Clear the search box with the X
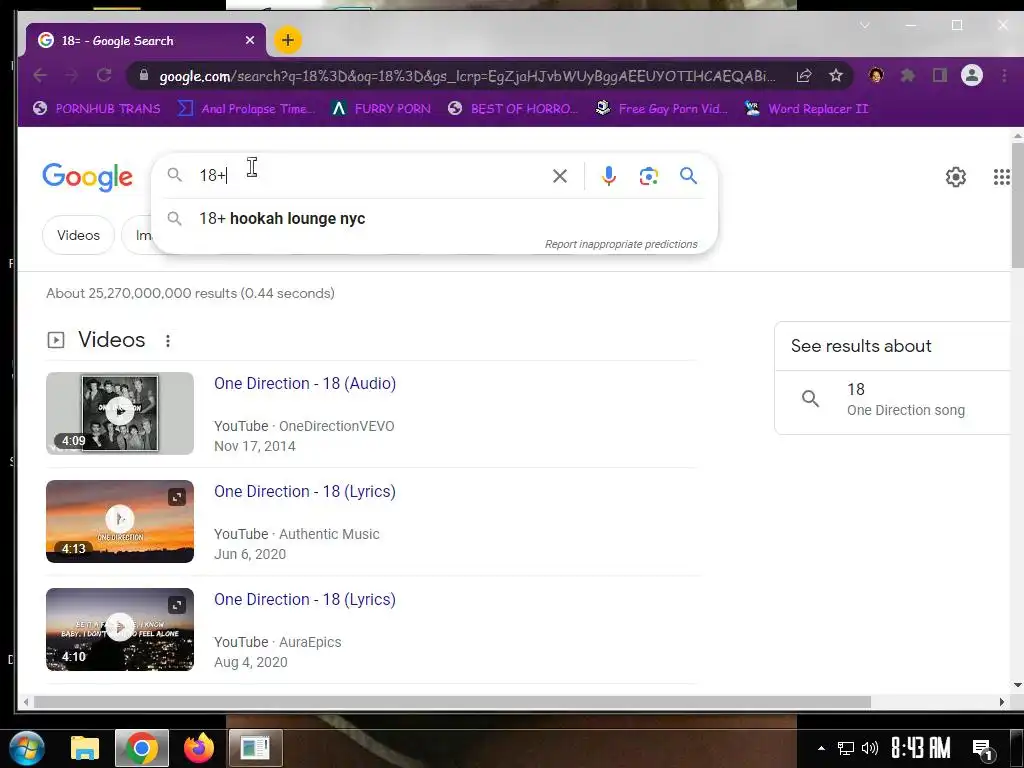 [x=560, y=176]
